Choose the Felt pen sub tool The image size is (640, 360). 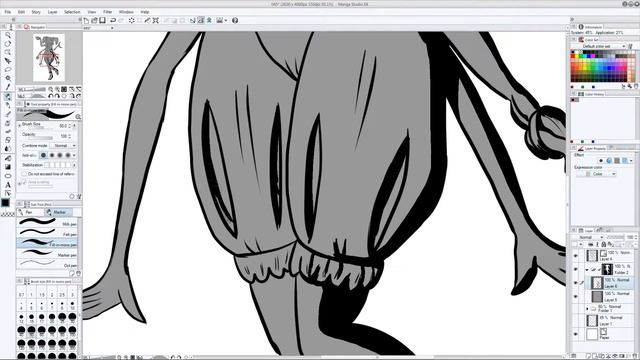point(47,232)
